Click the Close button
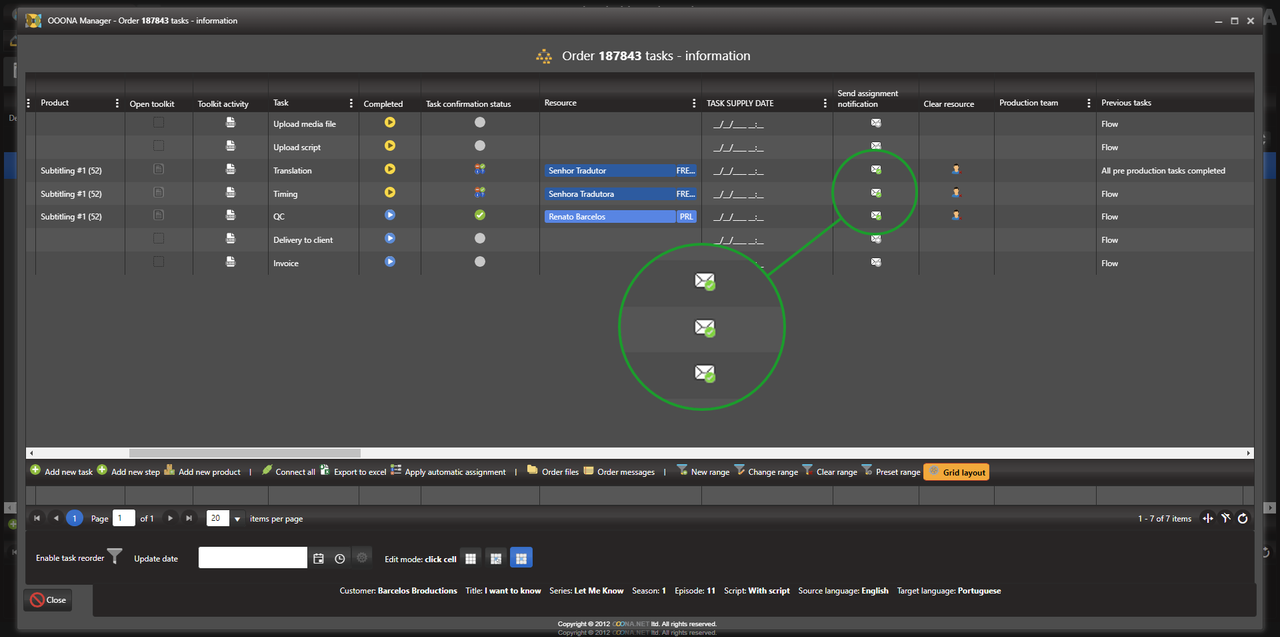 [48, 600]
